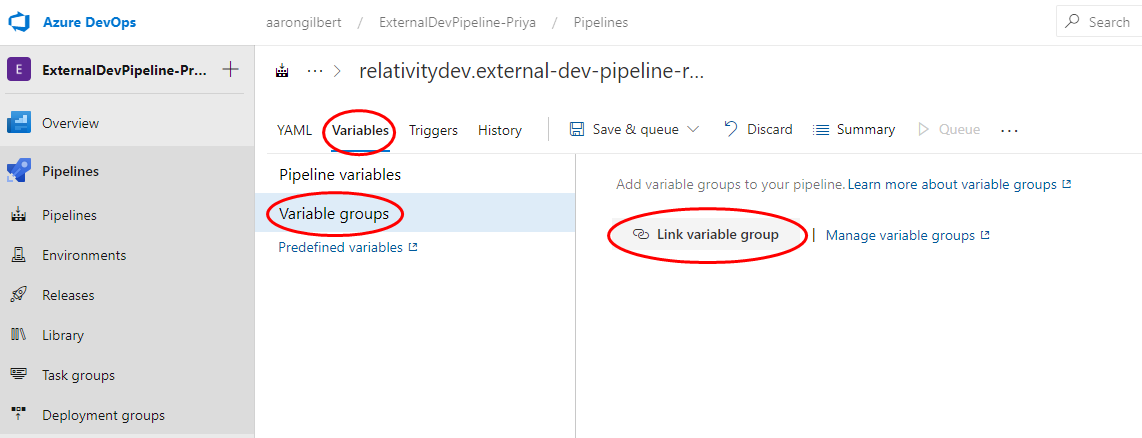
Task: Expand the Save & queue dropdown arrow
Action: tap(693, 129)
